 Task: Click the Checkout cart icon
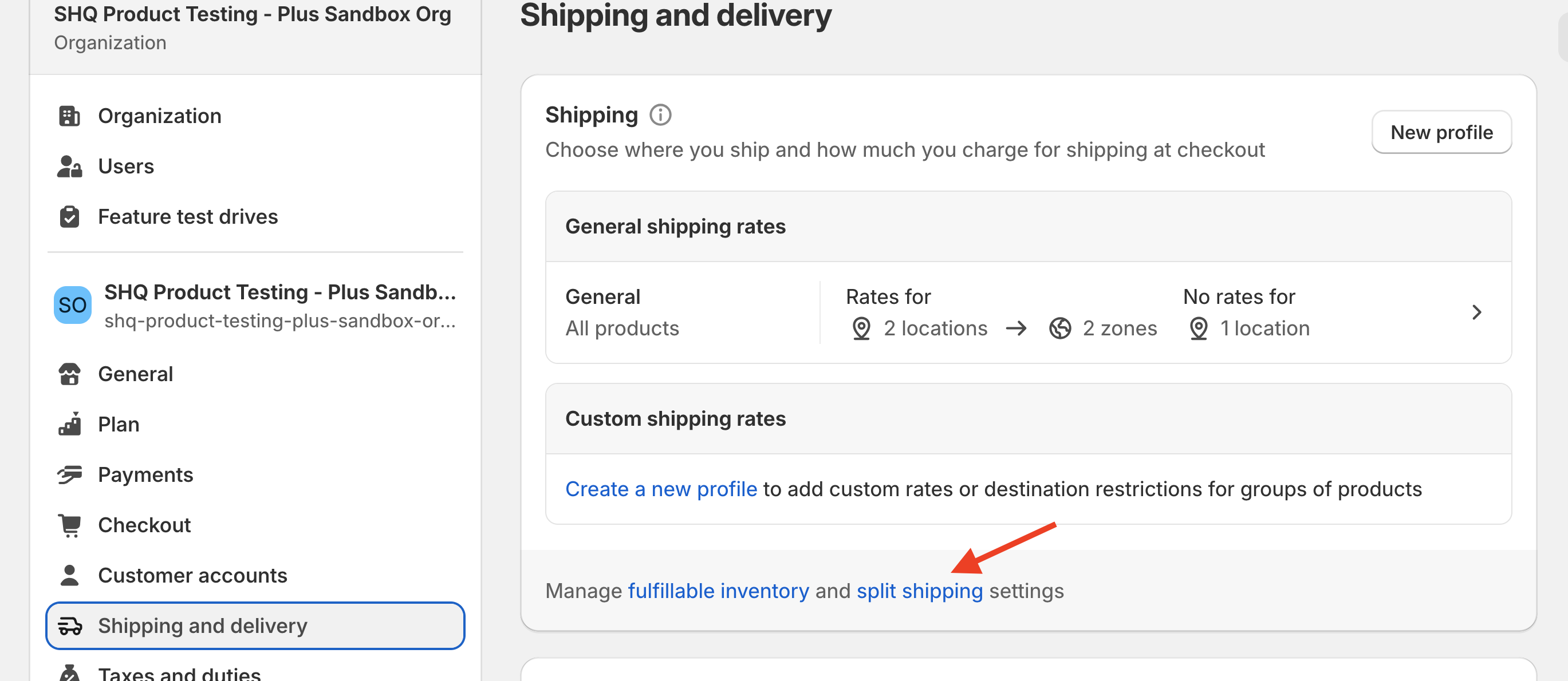[69, 525]
